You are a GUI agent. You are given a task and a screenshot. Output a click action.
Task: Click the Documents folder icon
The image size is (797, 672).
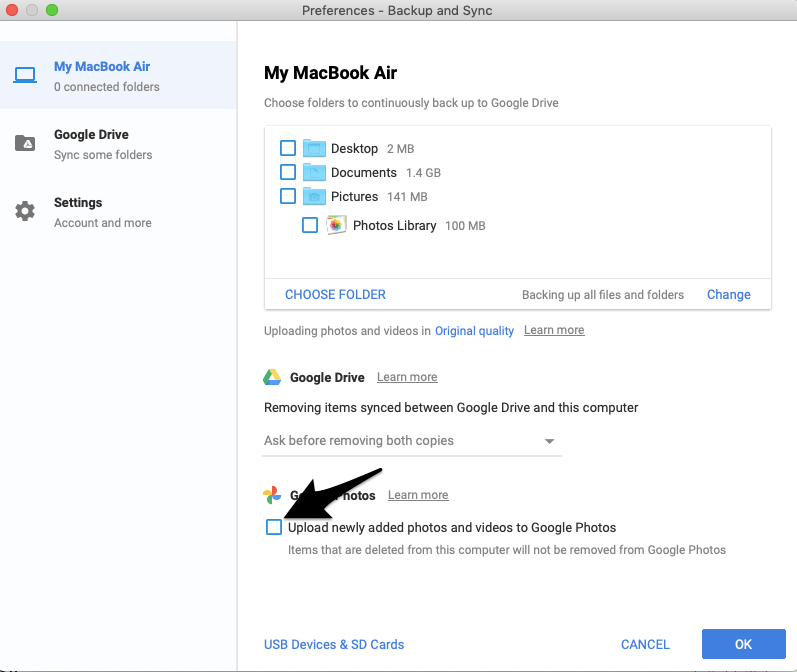tap(314, 172)
